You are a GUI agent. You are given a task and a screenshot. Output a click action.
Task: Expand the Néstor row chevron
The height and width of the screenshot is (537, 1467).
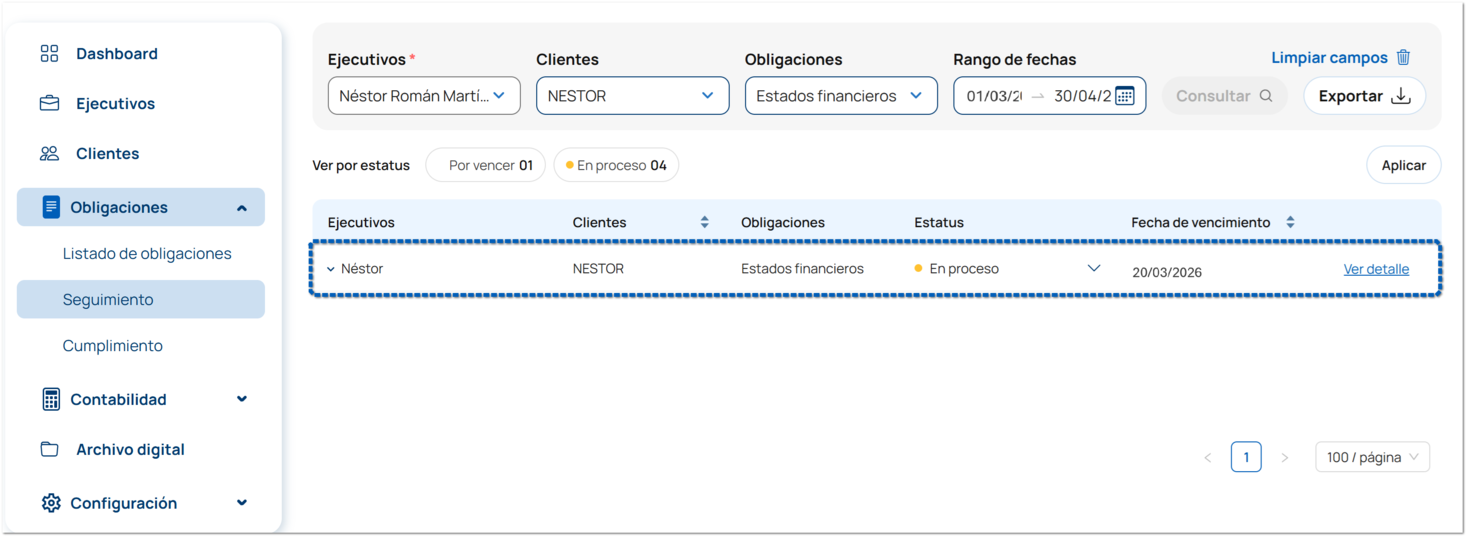click(331, 269)
